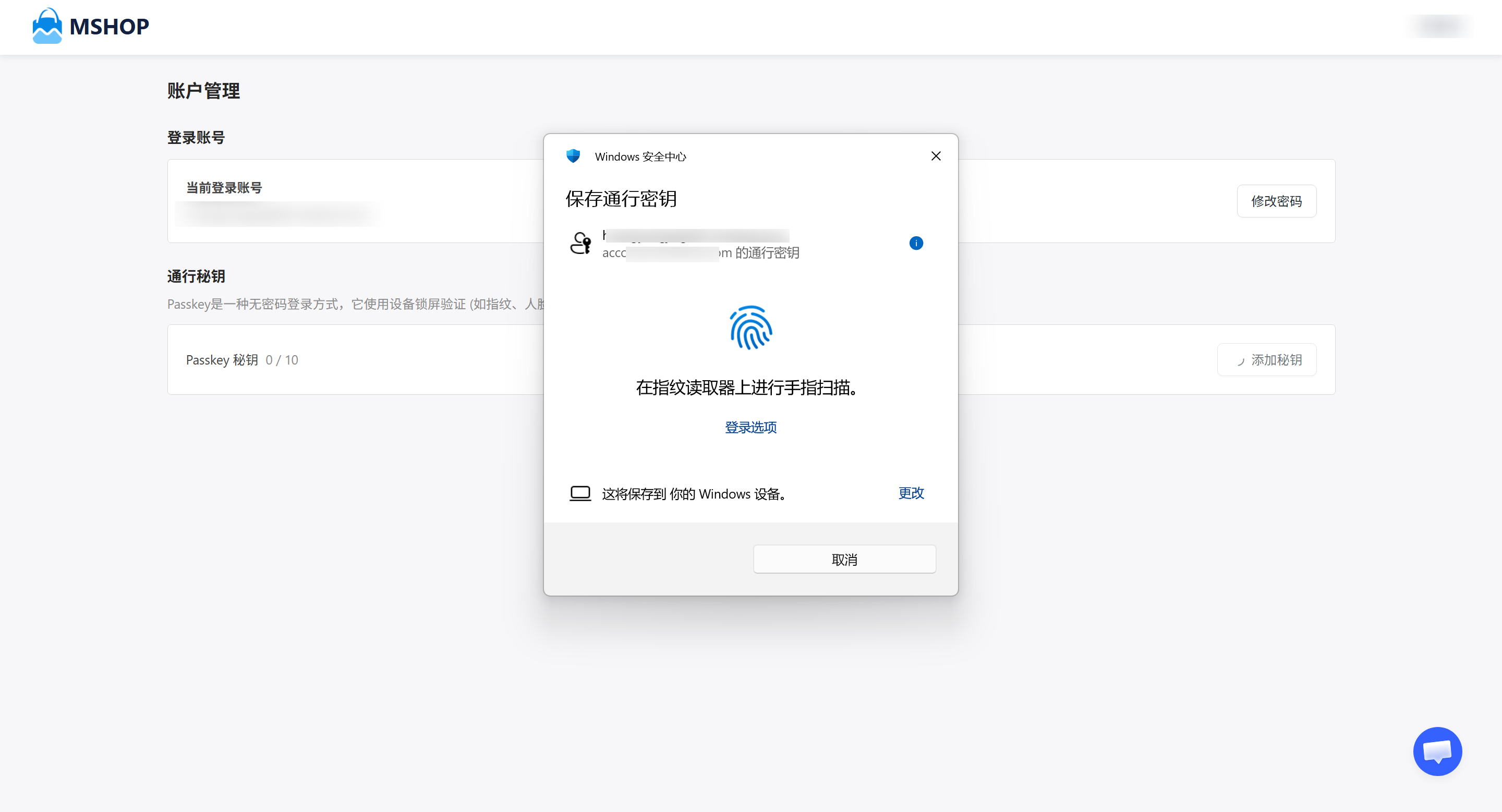This screenshot has height=812, width=1502.
Task: Click the Passkey 秘钥 0 / 10 counter
Action: pos(242,360)
